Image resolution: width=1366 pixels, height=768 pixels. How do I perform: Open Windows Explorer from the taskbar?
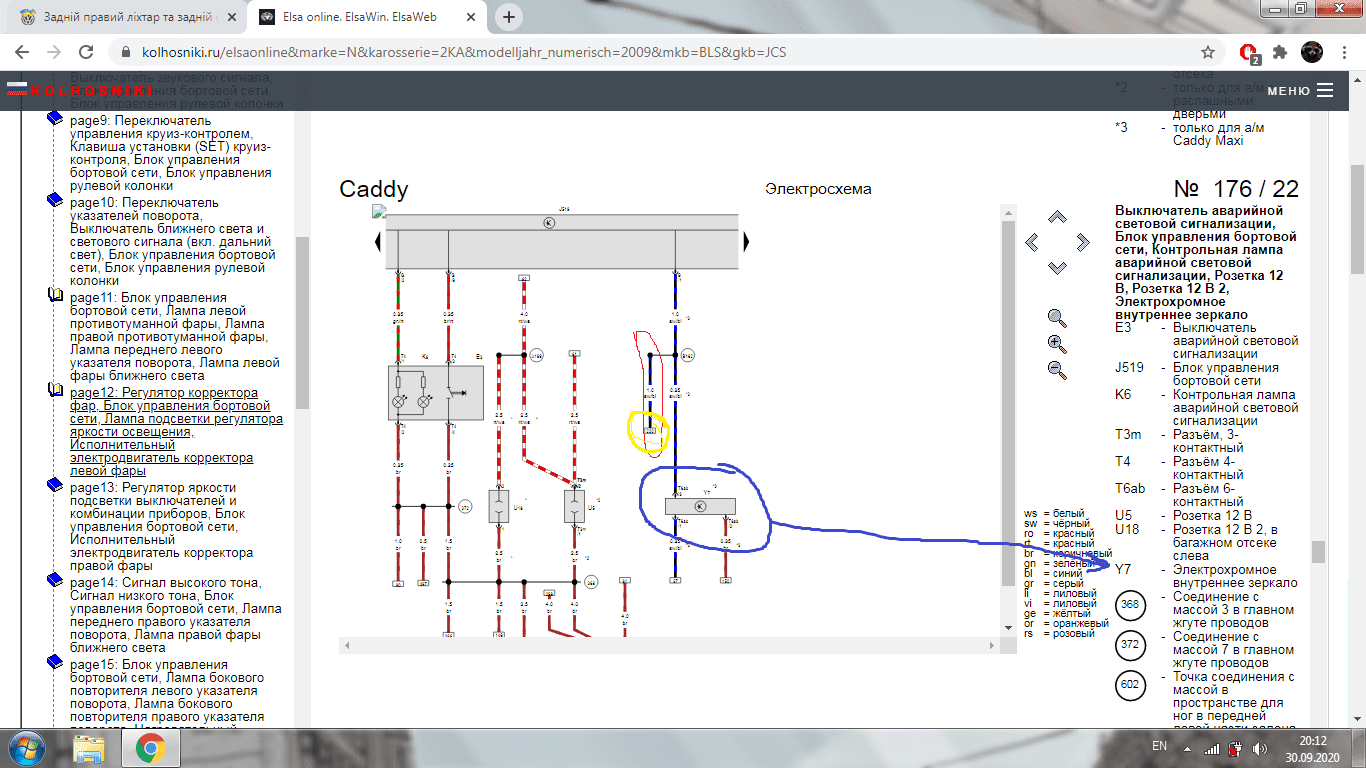coord(89,748)
